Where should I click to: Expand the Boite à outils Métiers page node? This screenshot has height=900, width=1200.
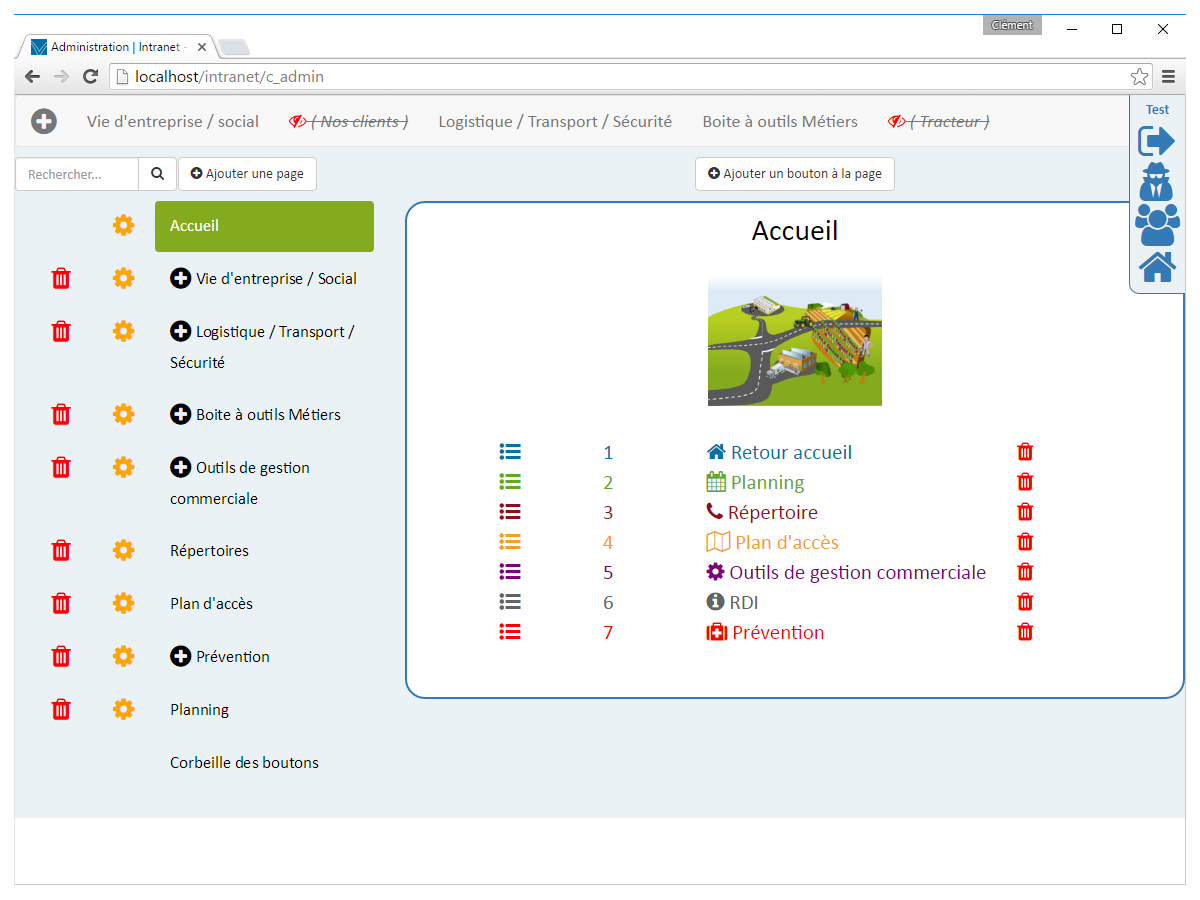tap(179, 414)
